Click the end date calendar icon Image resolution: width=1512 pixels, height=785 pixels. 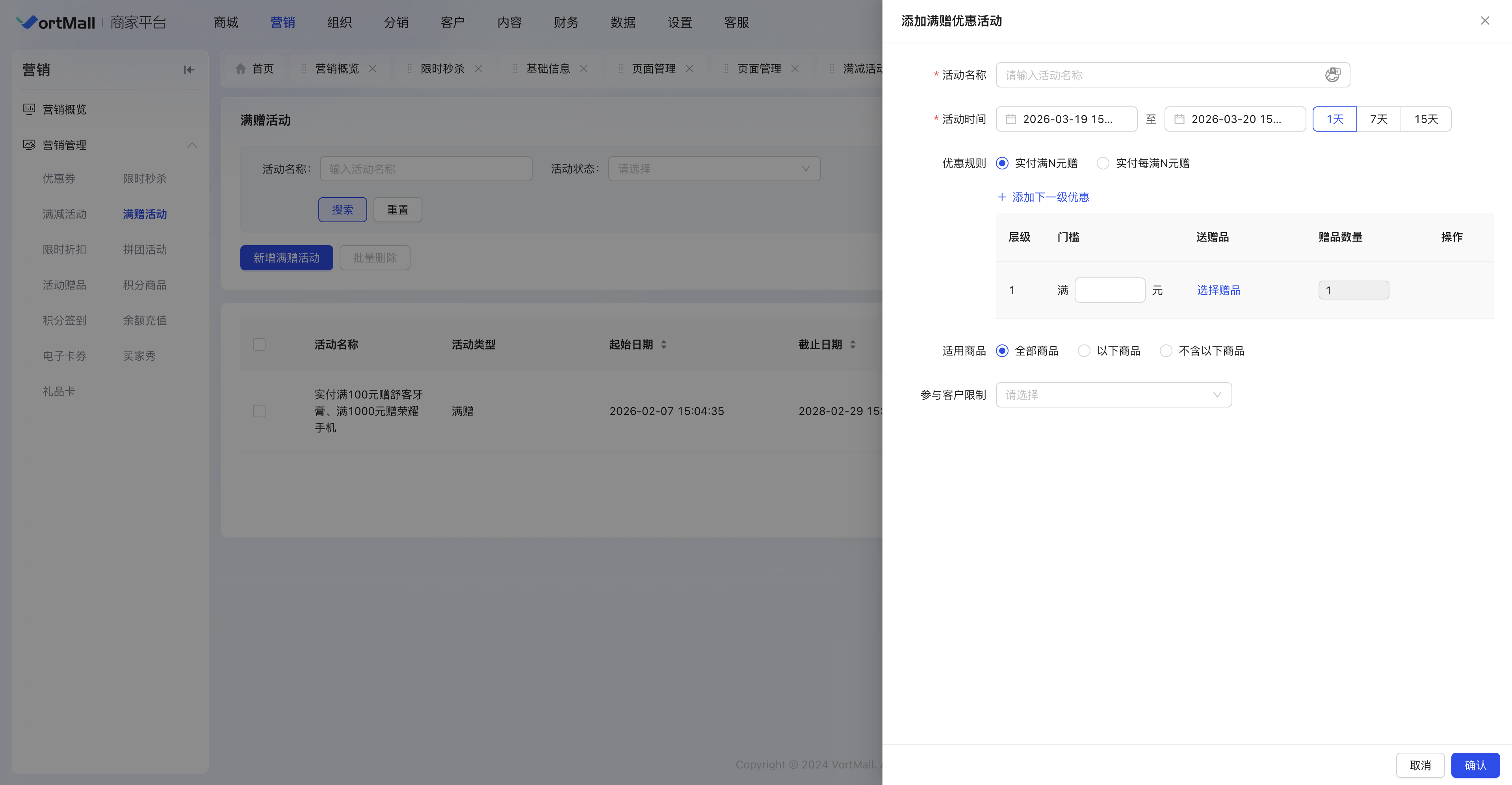coord(1179,119)
